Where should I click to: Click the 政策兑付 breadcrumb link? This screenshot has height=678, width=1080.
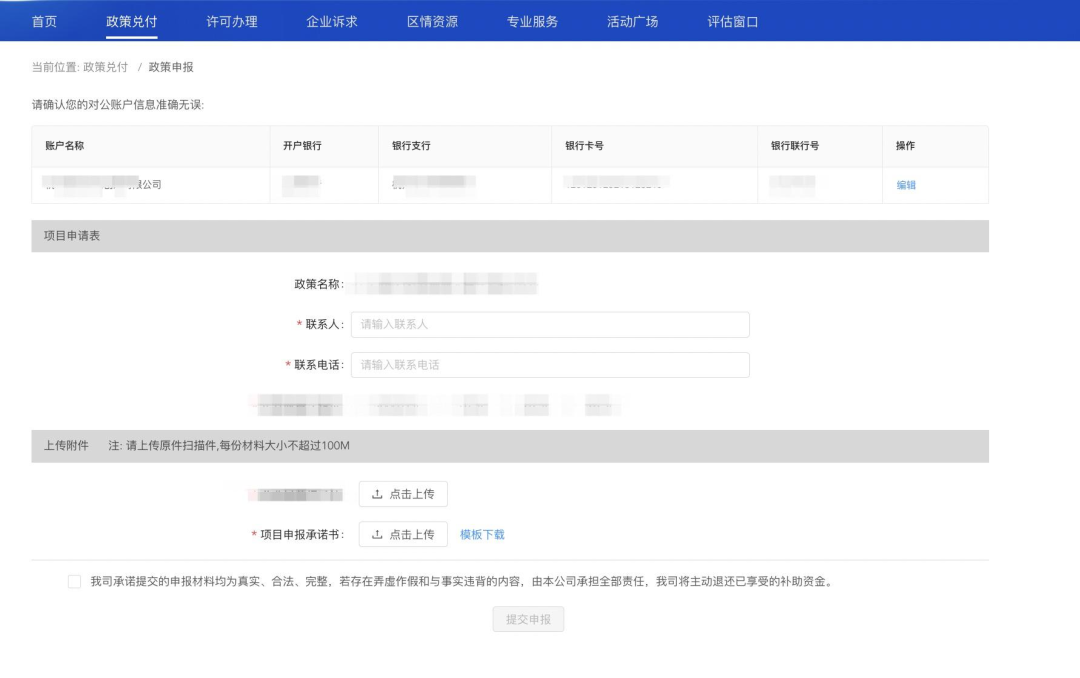coord(105,67)
